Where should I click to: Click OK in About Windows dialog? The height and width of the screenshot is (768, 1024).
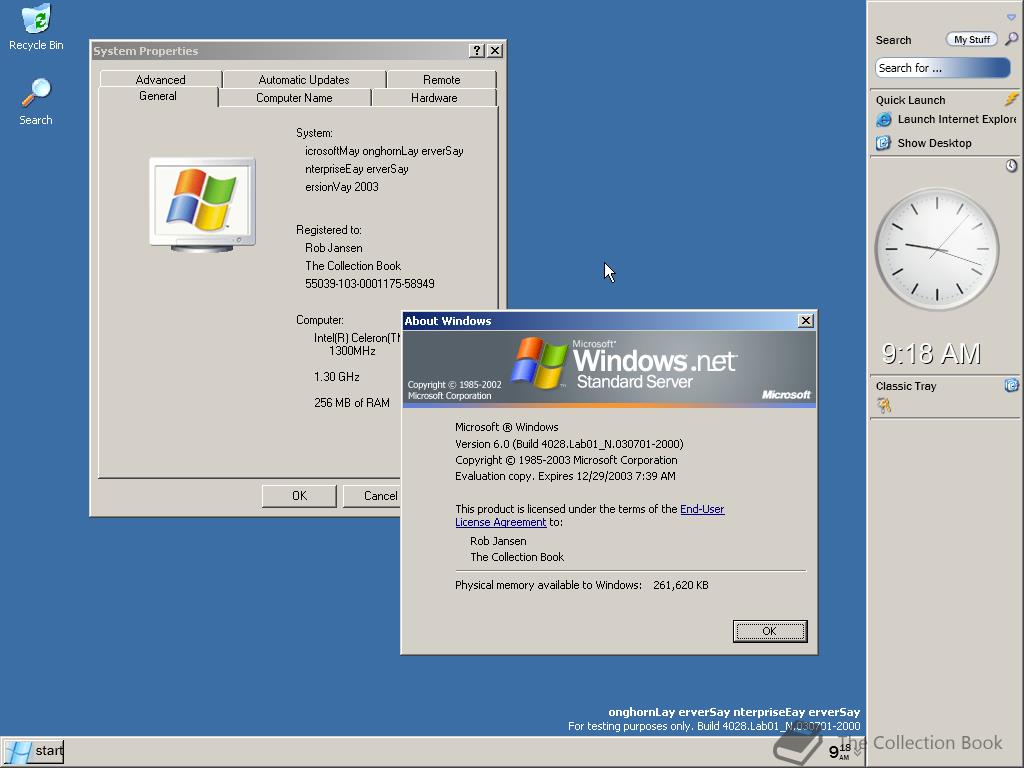pyautogui.click(x=770, y=631)
